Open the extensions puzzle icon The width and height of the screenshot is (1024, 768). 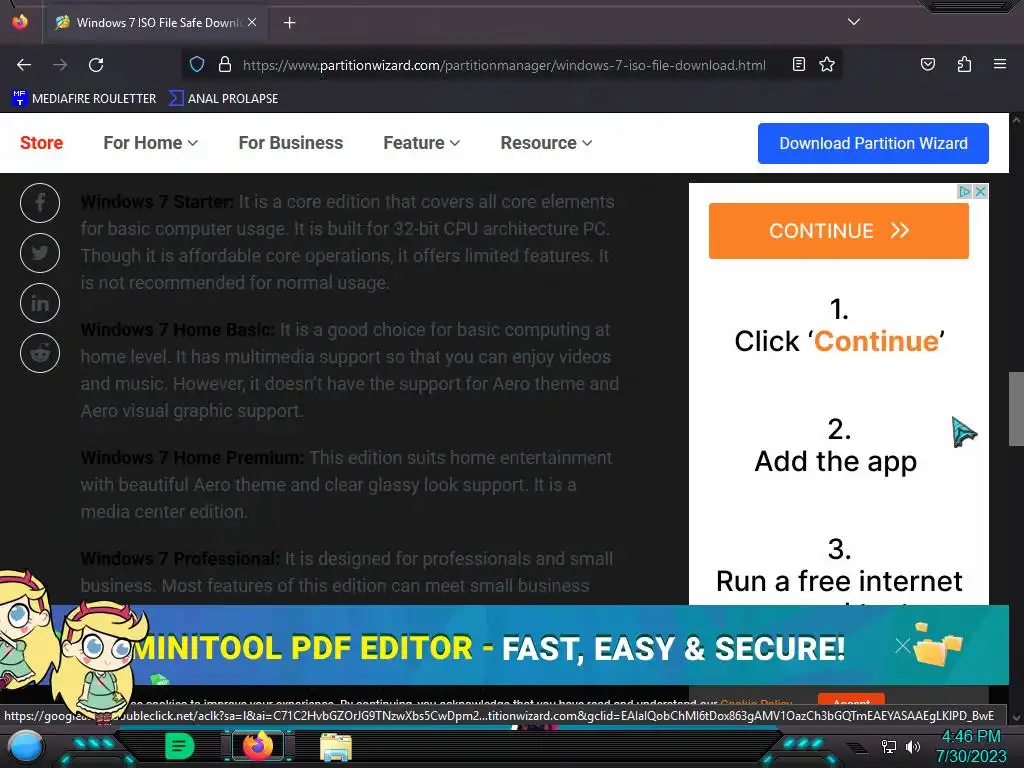tap(964, 64)
